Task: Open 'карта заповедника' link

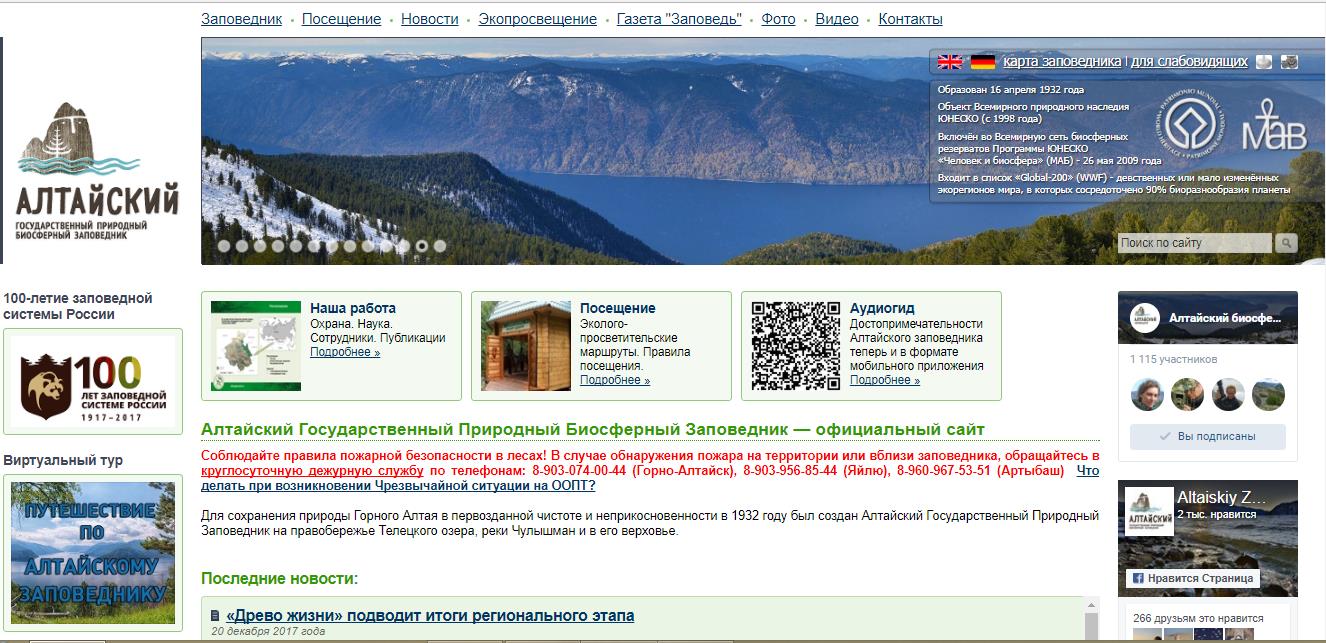Action: tap(1061, 61)
